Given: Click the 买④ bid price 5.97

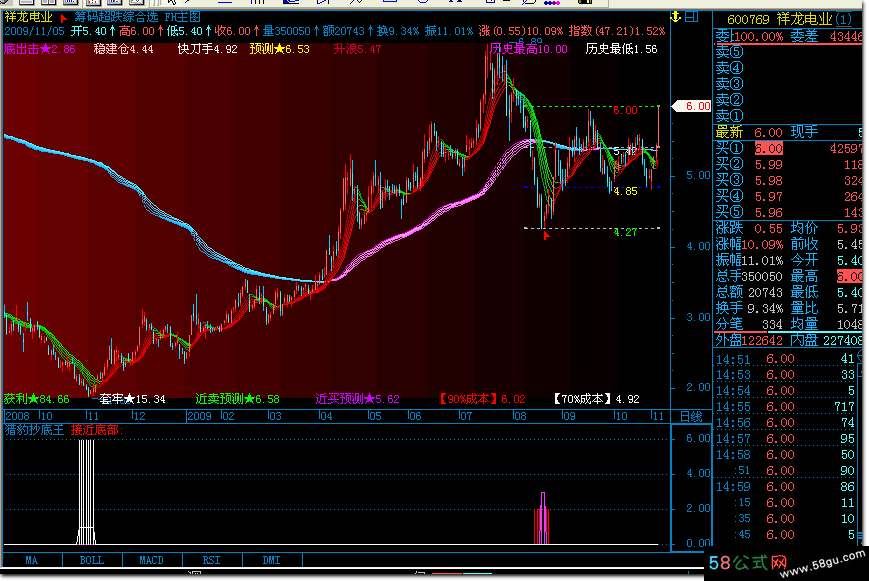Looking at the screenshot, I should coord(769,197).
